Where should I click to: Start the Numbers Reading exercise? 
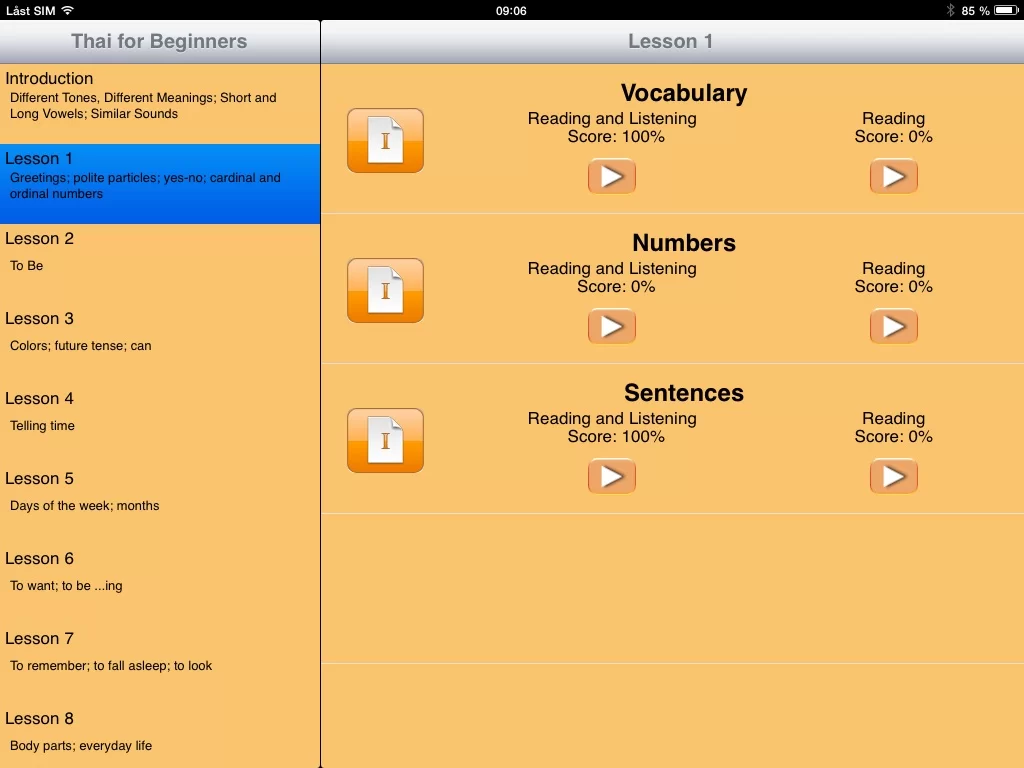(x=893, y=327)
